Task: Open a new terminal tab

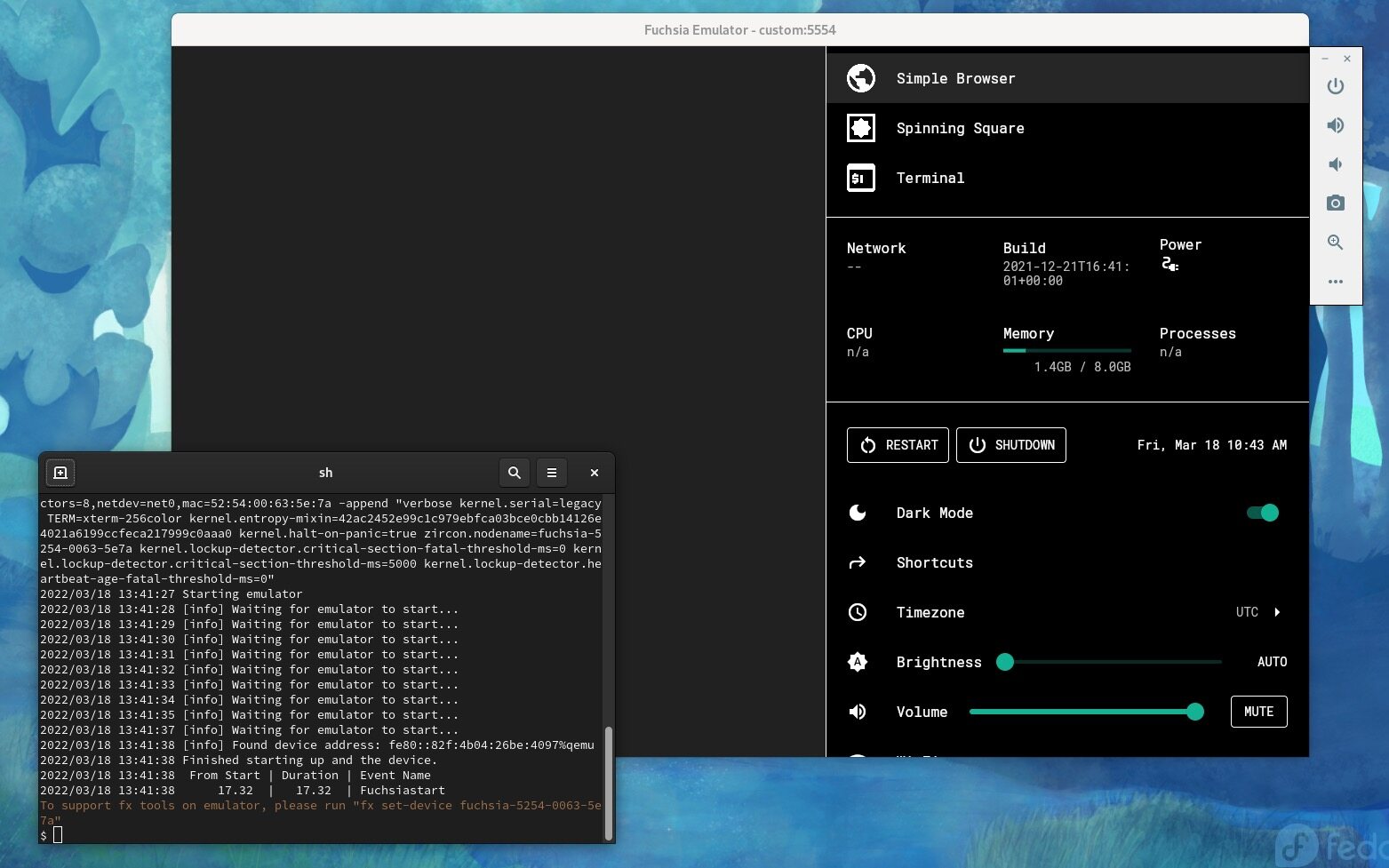Action: tap(60, 473)
